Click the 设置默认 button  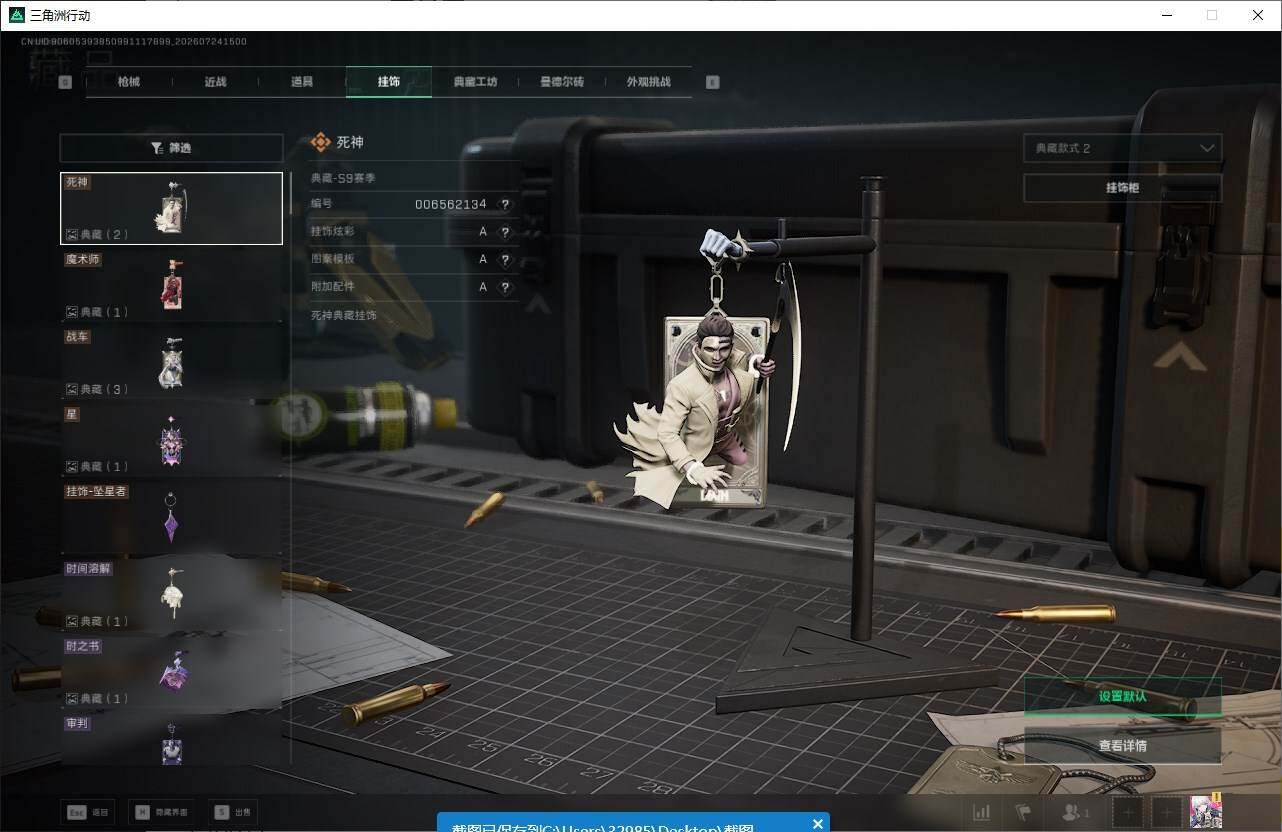tap(1122, 696)
